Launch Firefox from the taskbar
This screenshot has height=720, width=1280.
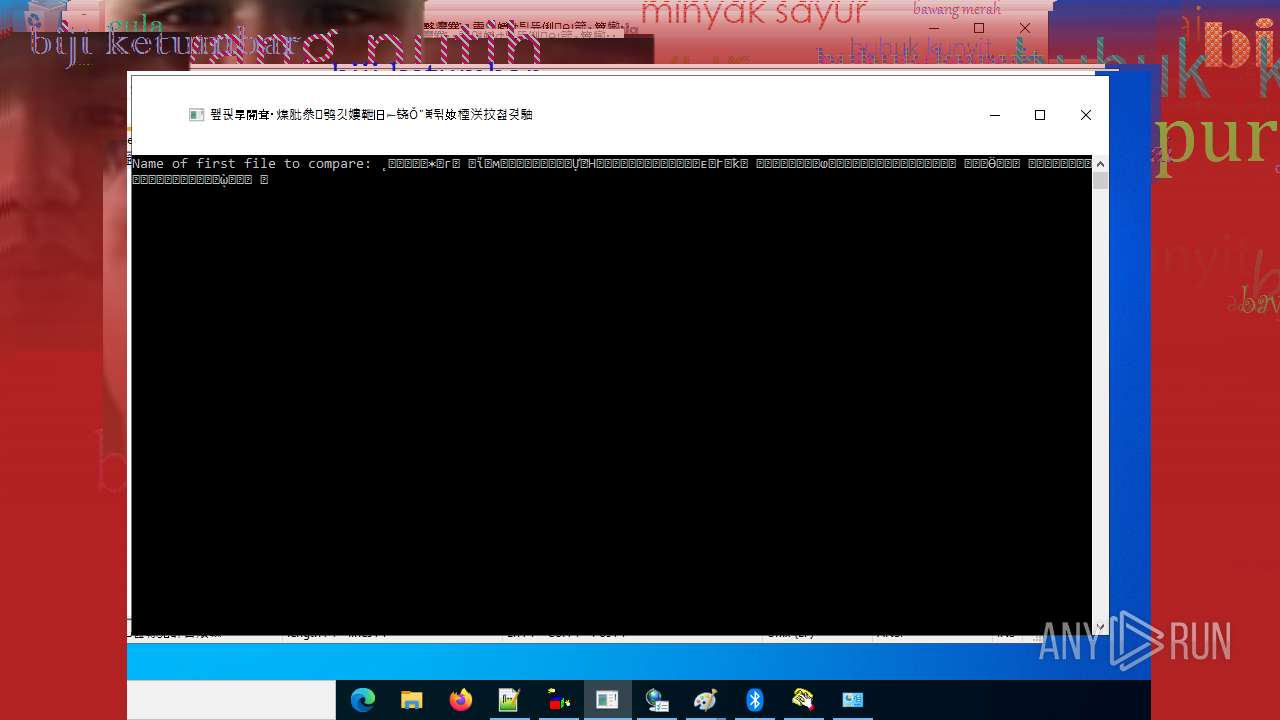coord(460,700)
